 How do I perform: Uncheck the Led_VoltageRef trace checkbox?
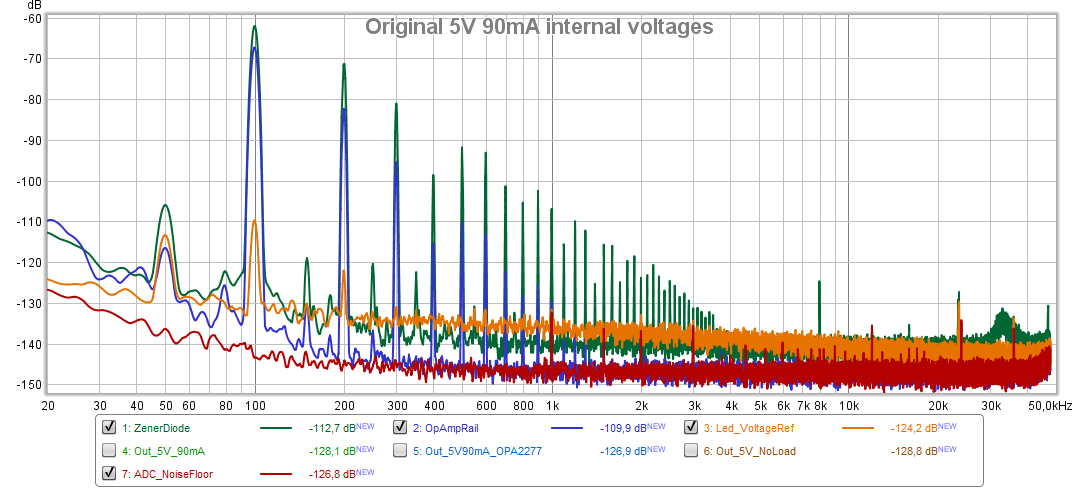(x=692, y=427)
